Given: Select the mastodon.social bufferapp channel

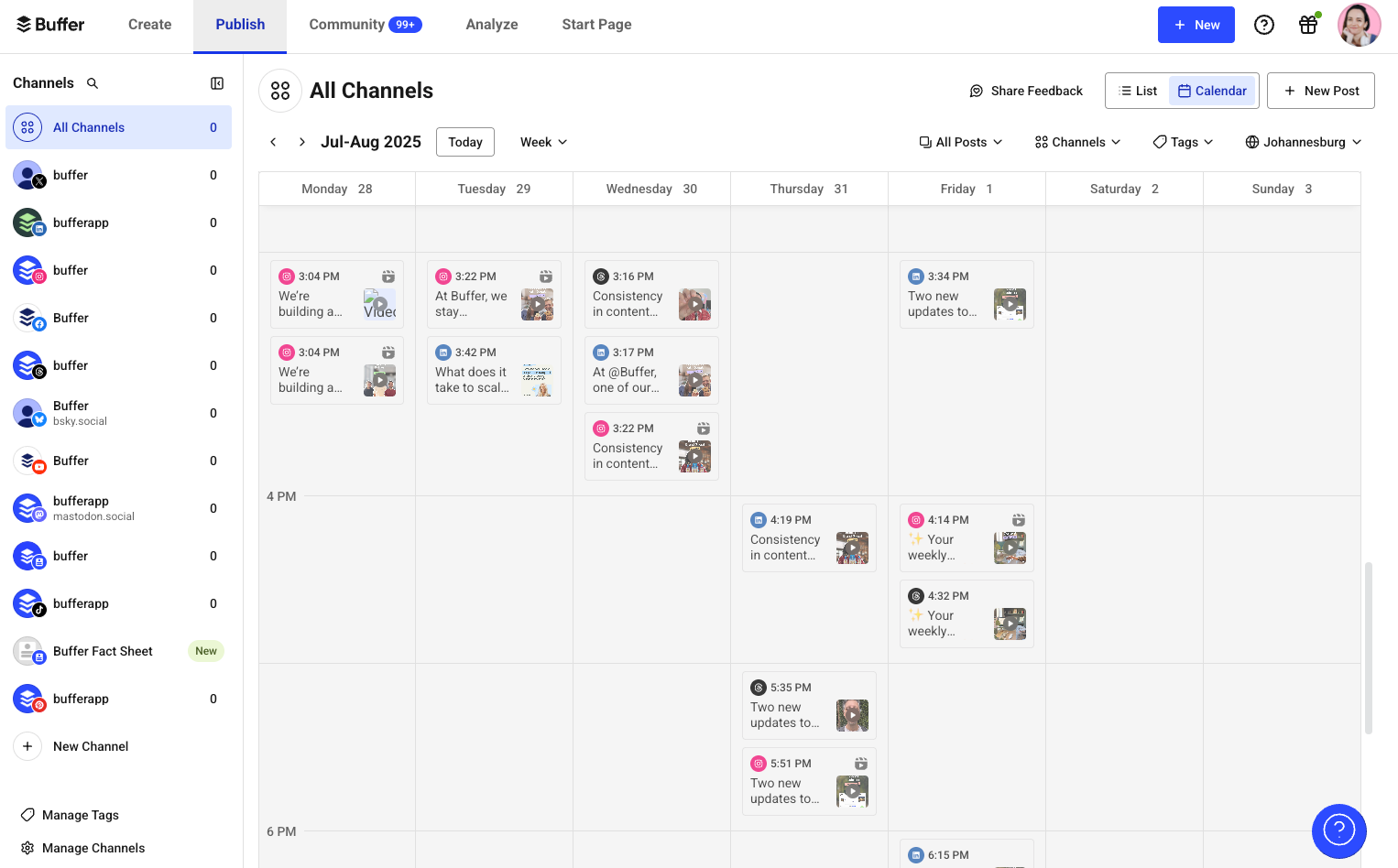Looking at the screenshot, I should click(118, 508).
